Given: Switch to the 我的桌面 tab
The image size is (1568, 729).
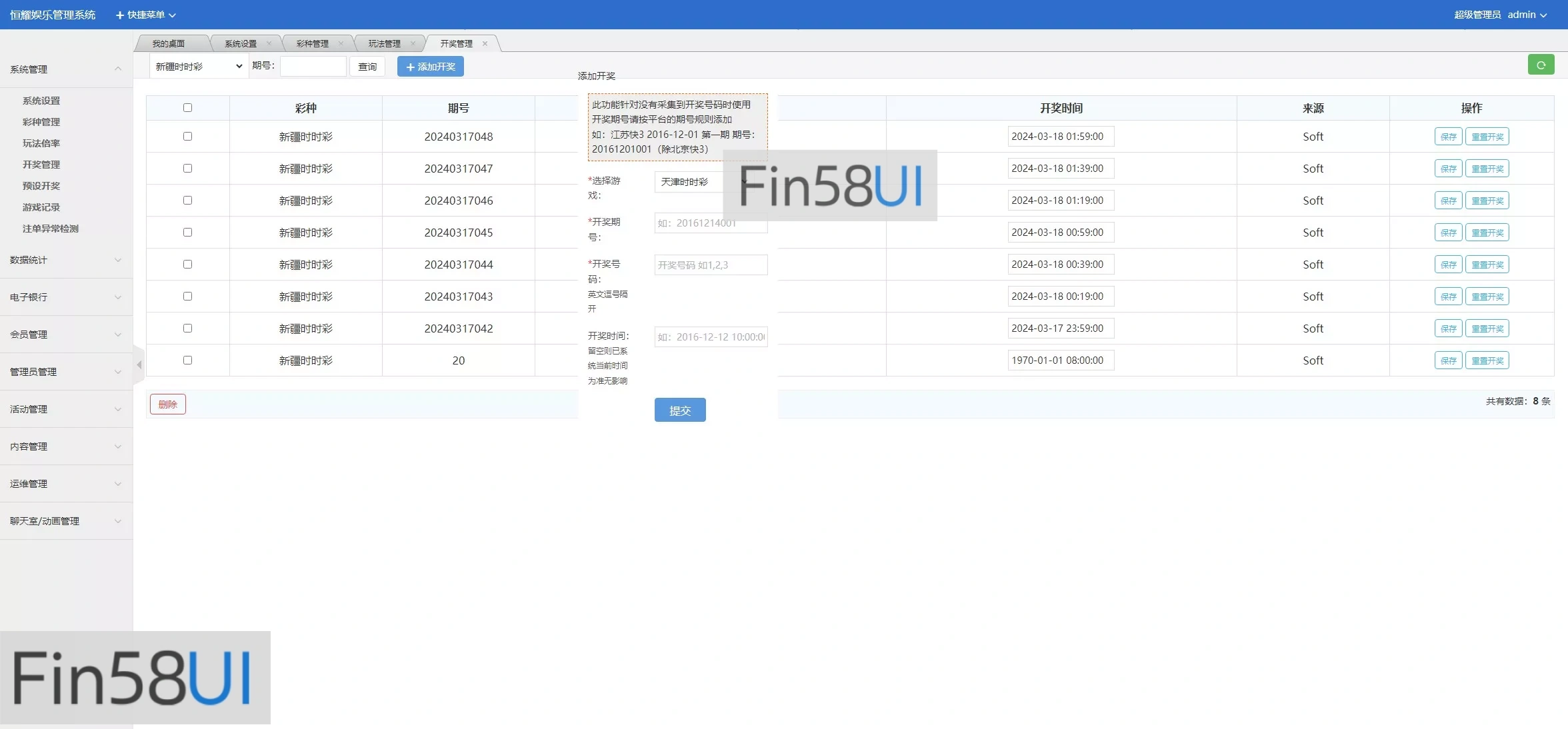Looking at the screenshot, I should tap(169, 44).
